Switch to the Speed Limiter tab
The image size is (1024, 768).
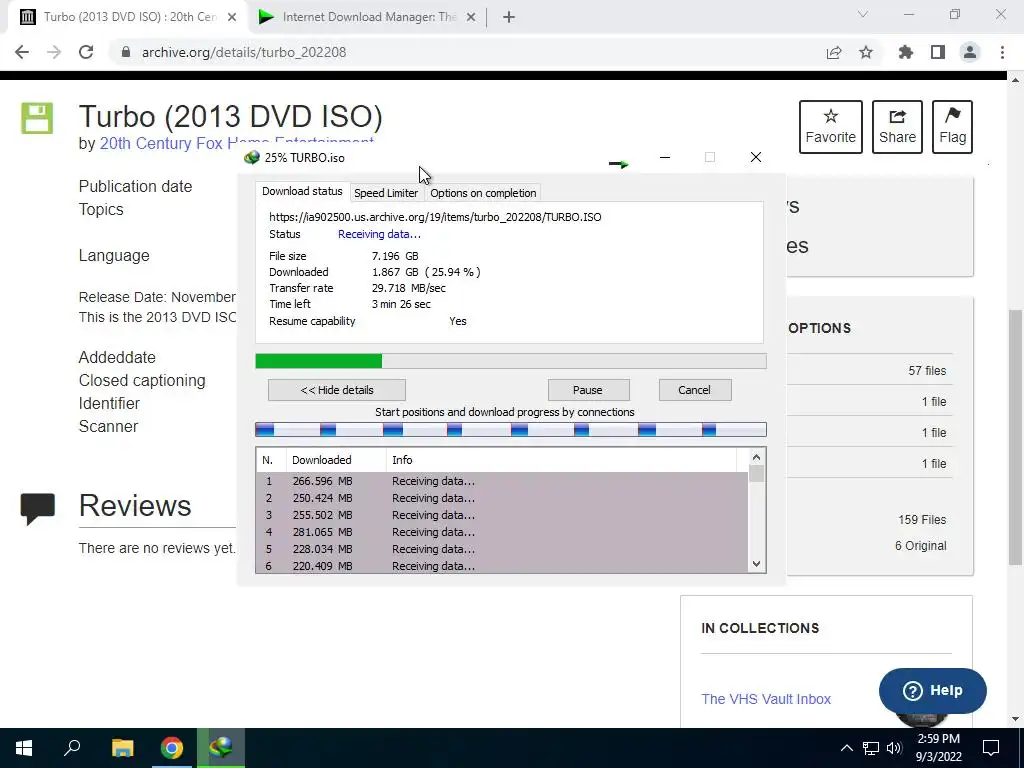click(386, 193)
